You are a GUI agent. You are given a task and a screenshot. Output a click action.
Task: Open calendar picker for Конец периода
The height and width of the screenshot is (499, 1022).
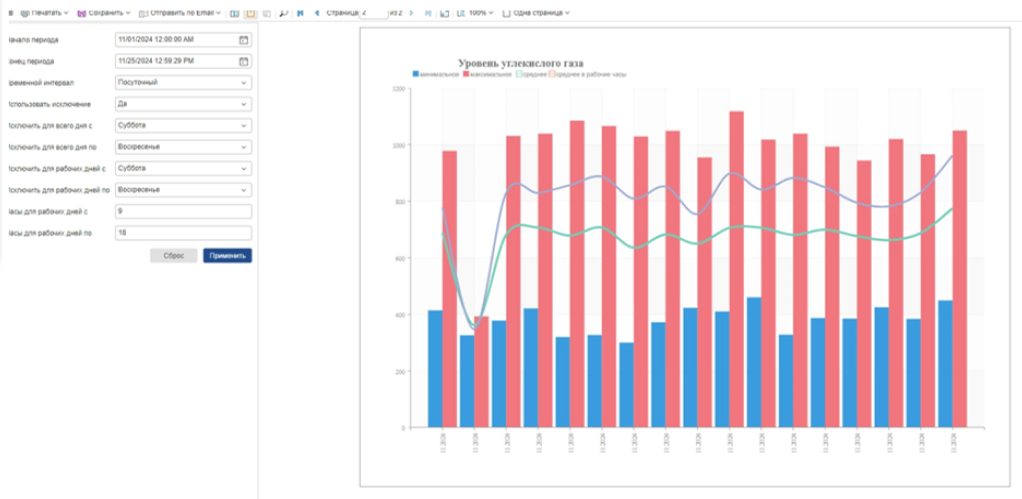(x=244, y=61)
